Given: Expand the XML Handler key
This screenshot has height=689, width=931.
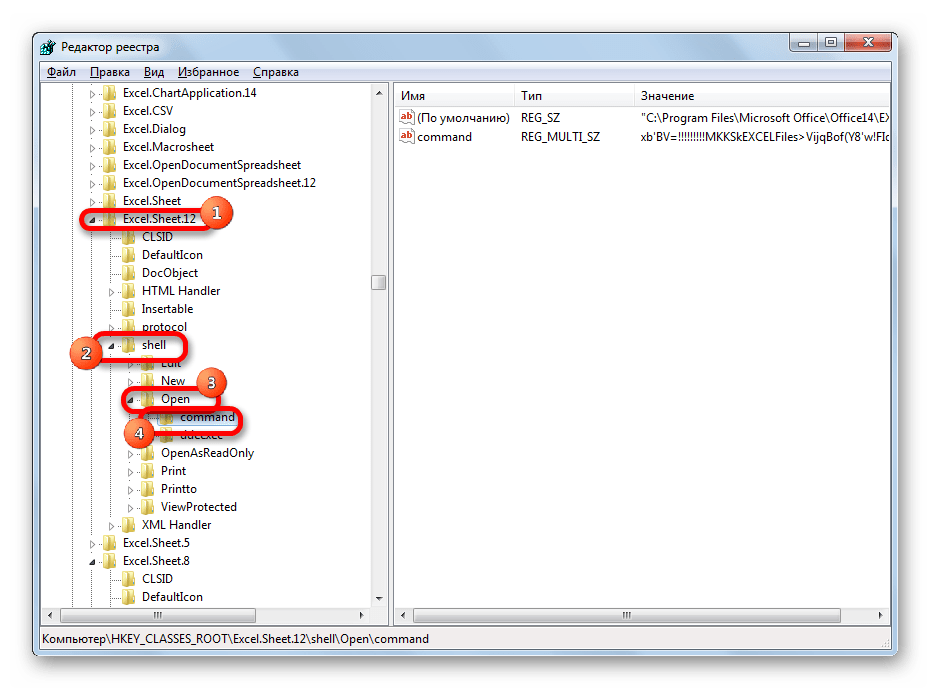Looking at the screenshot, I should pos(111,526).
